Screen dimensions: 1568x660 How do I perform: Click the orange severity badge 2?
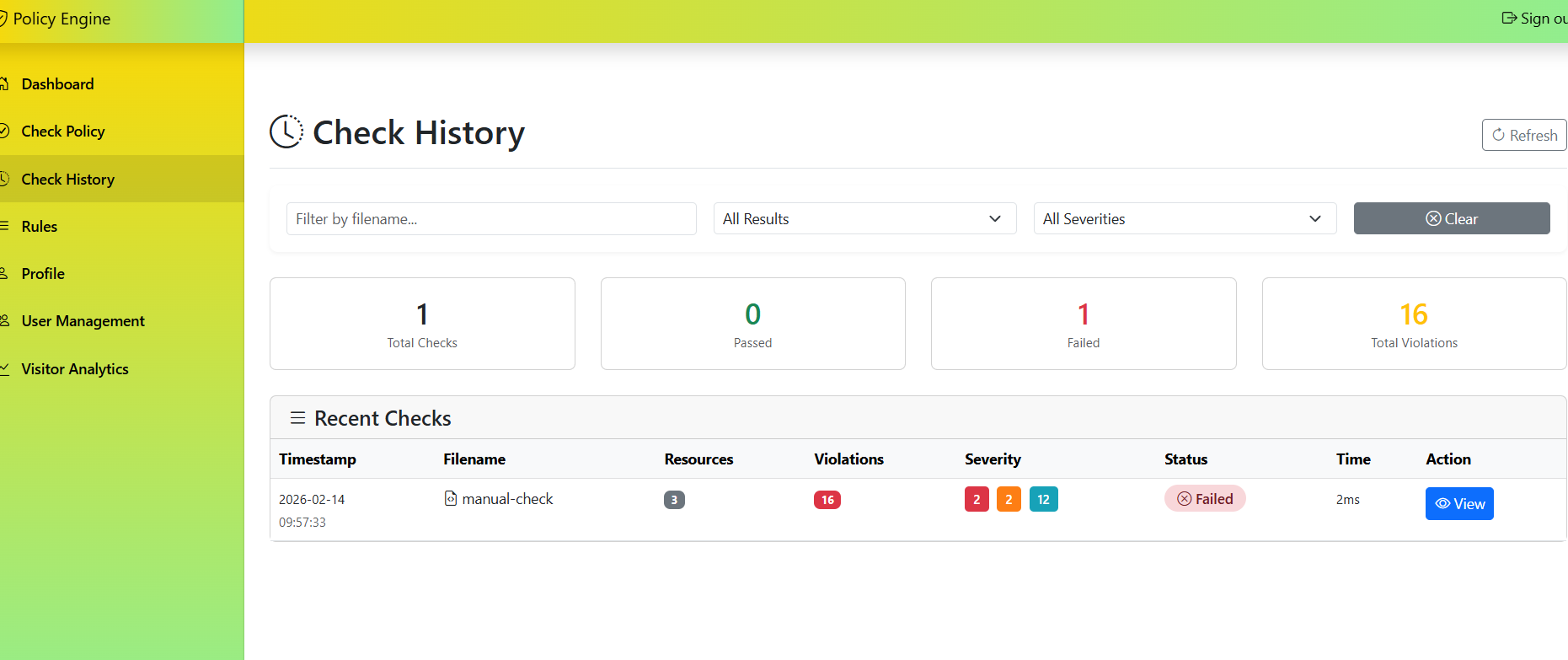point(1009,500)
